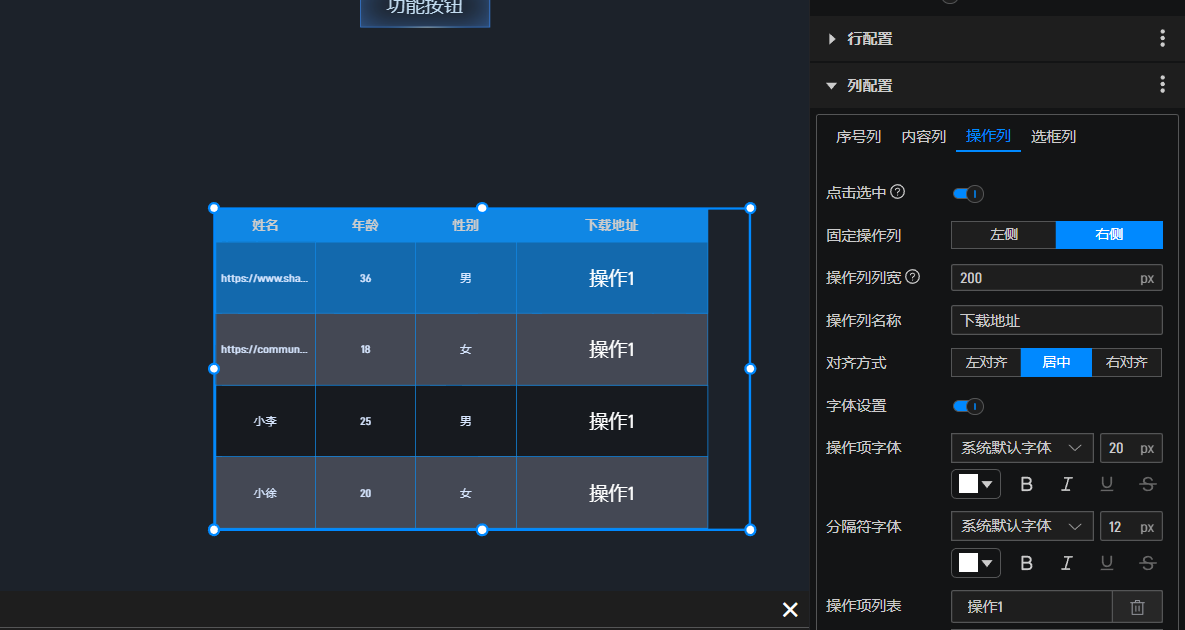1185x630 pixels.
Task: Open more options for 列配置
Action: [1162, 85]
